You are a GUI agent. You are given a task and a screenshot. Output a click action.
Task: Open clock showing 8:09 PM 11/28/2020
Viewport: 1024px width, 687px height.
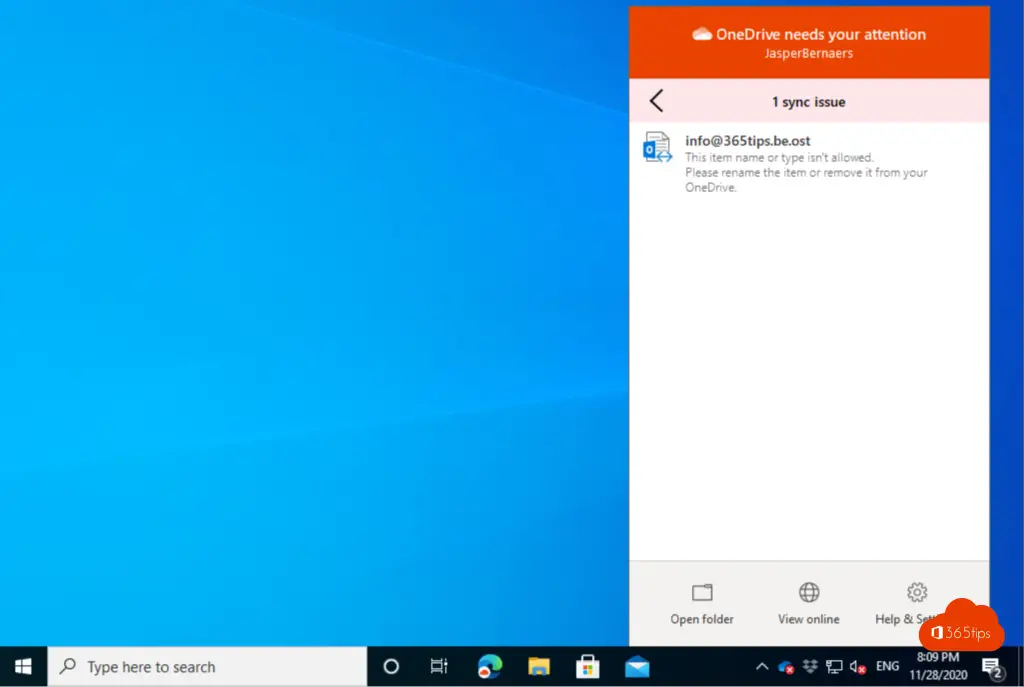[x=938, y=666]
